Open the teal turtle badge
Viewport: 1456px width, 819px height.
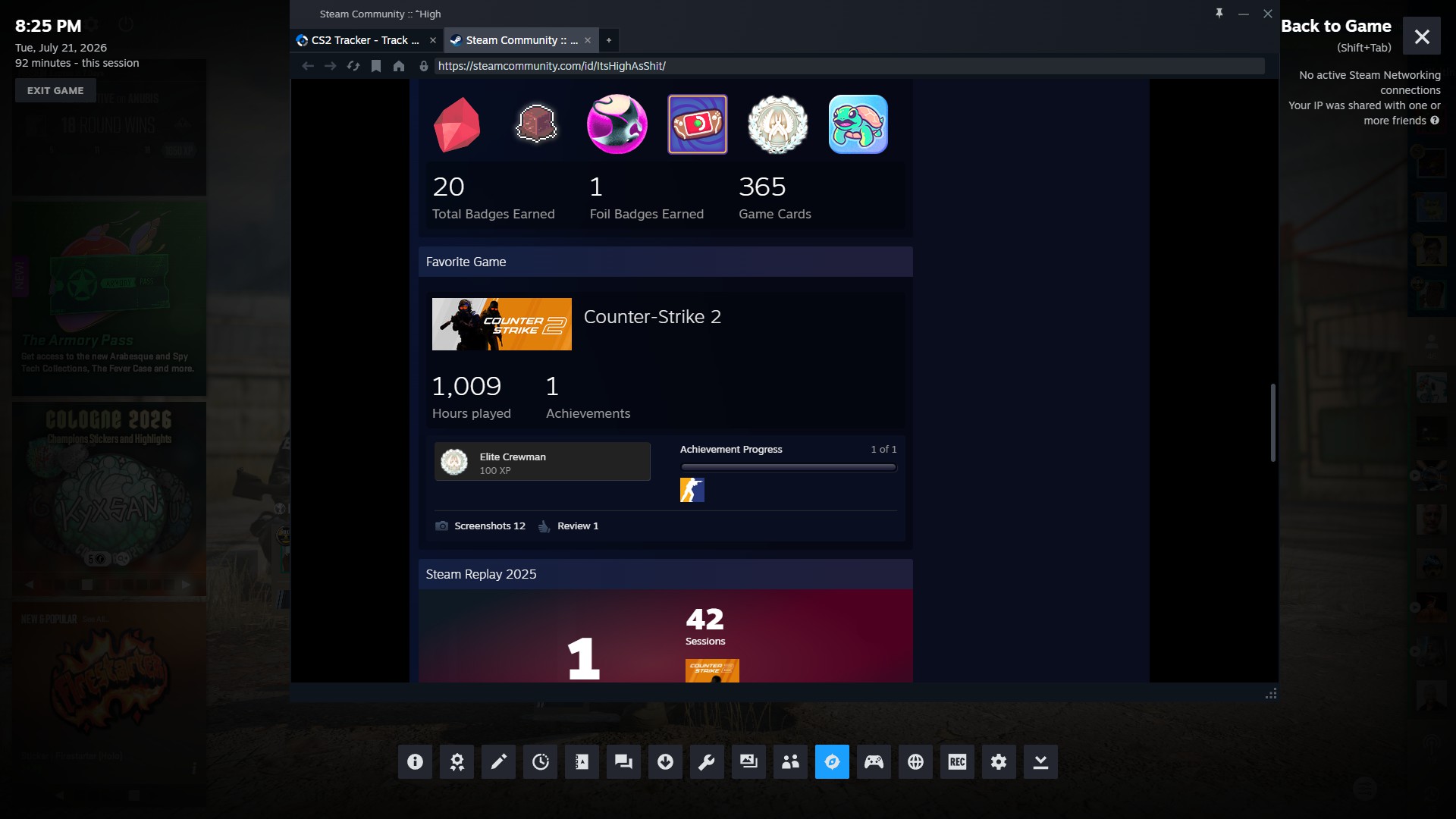coord(858,124)
